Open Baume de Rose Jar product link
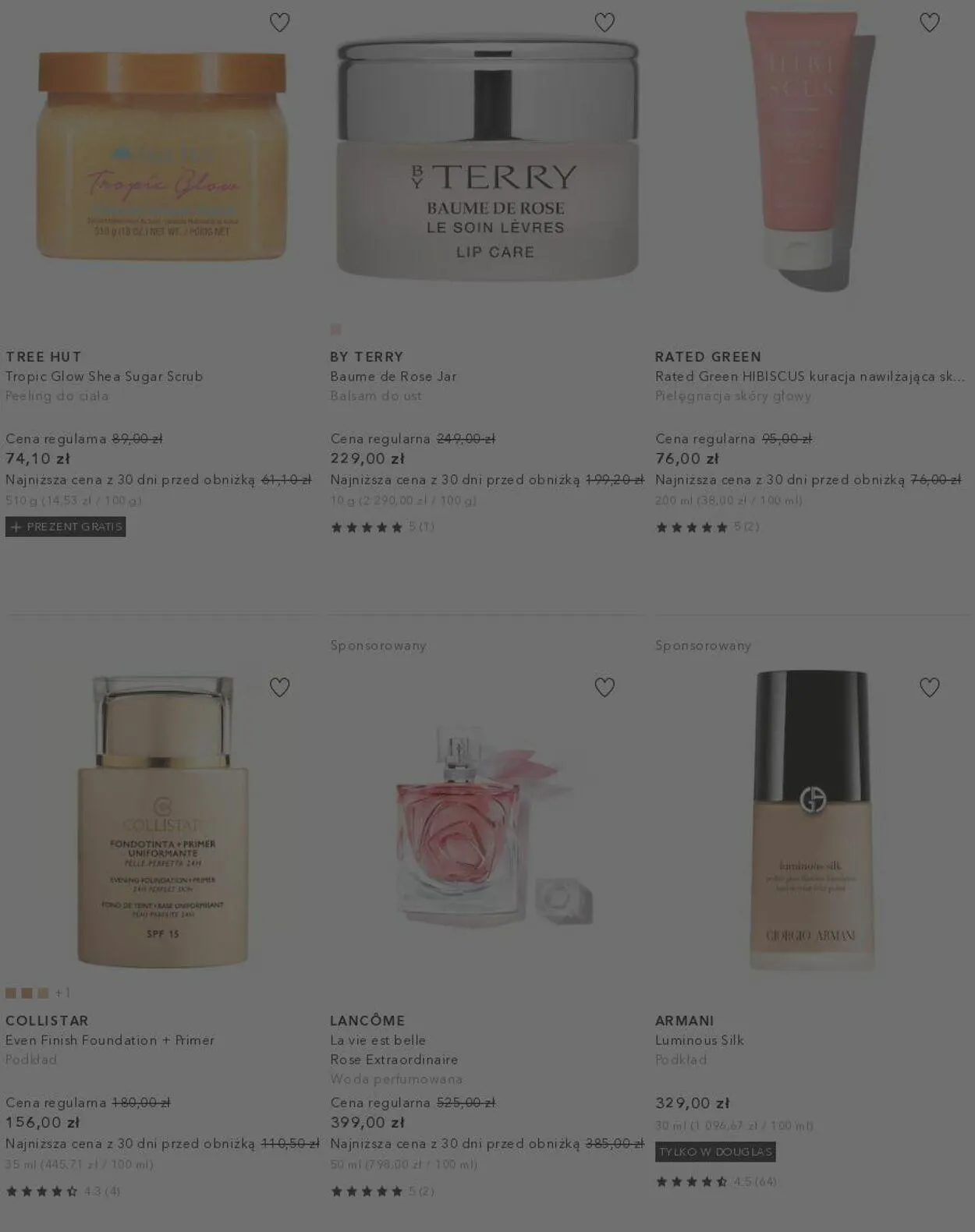This screenshot has width=975, height=1232. coord(393,377)
